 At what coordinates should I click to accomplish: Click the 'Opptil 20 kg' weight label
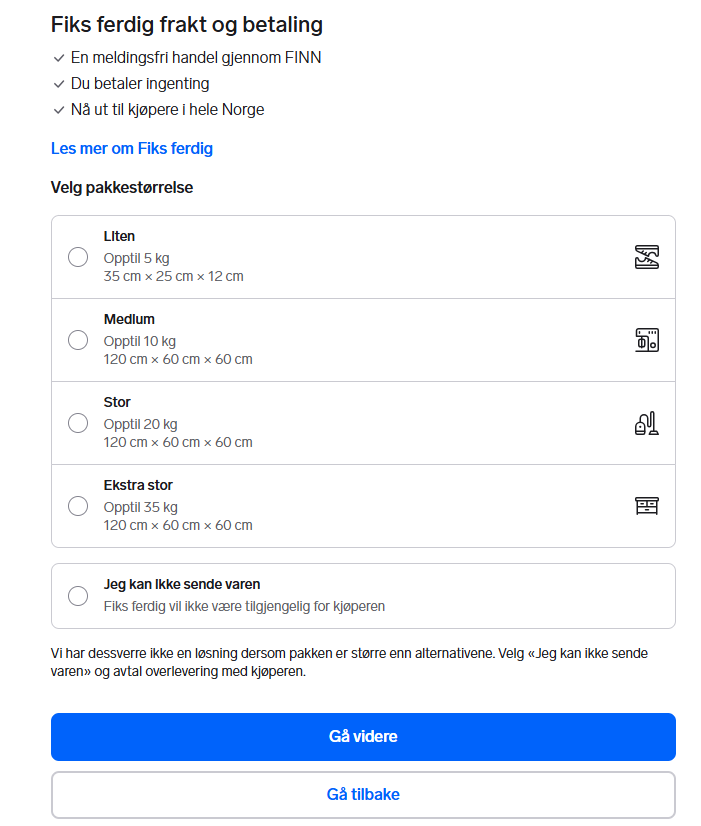point(141,424)
